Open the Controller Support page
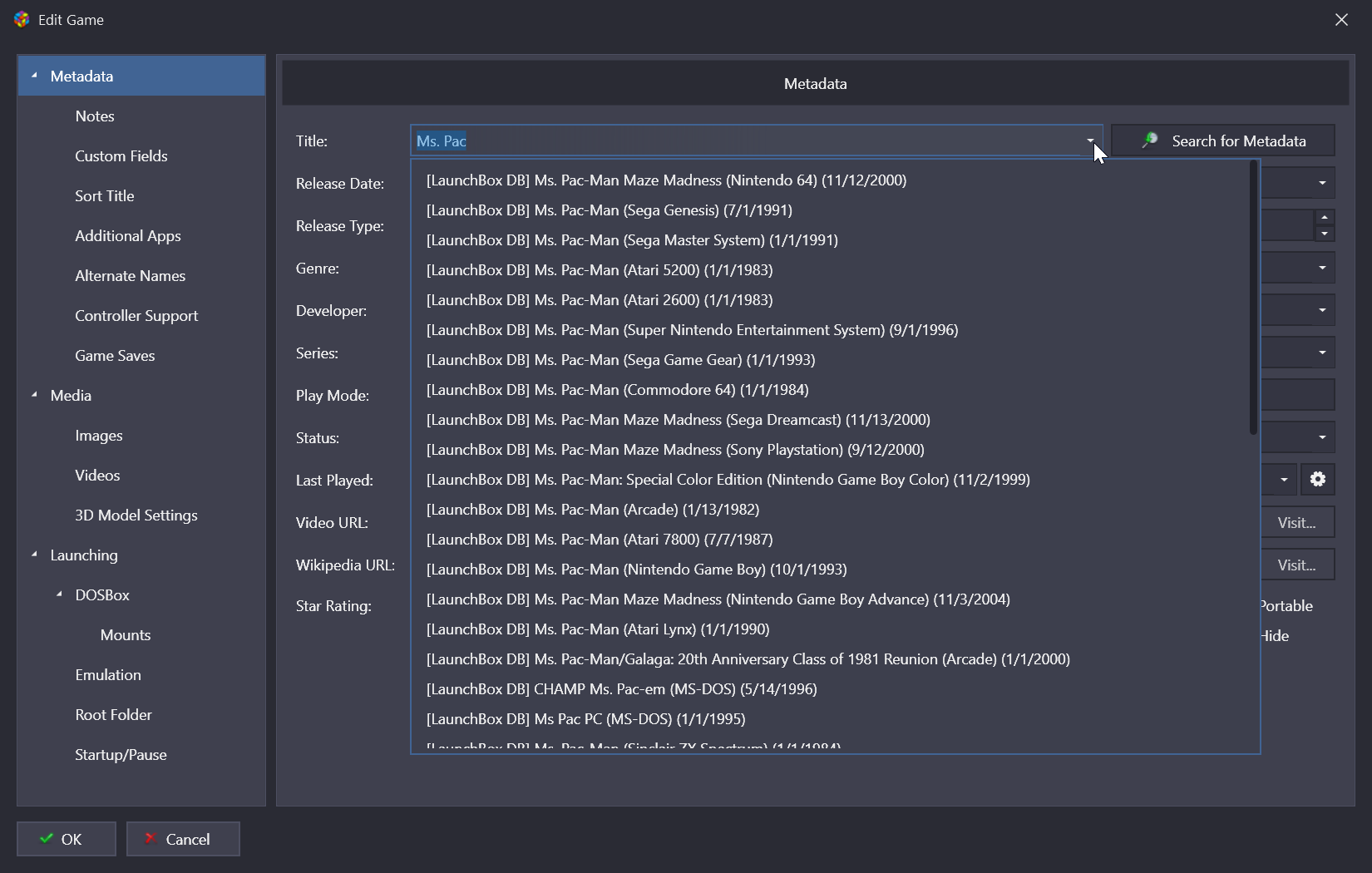 point(136,316)
